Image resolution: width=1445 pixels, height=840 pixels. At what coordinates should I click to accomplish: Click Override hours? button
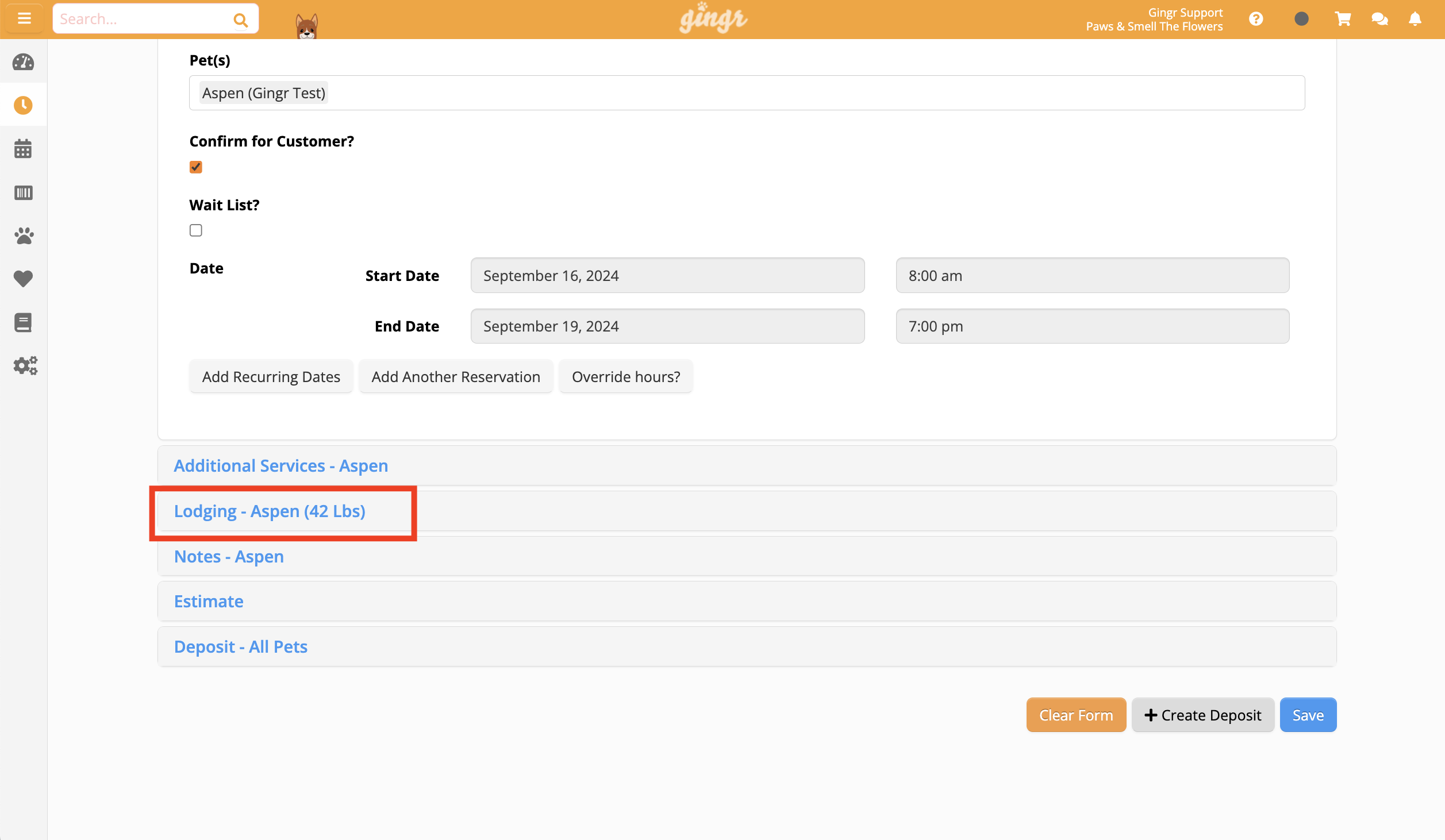tap(626, 377)
